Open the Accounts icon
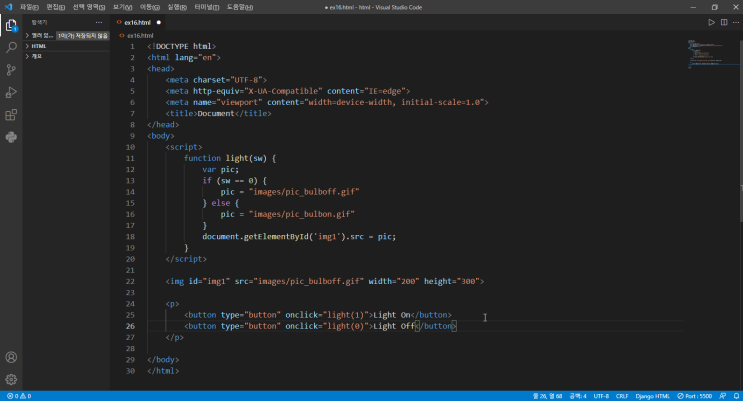The width and height of the screenshot is (743, 401). (11, 357)
